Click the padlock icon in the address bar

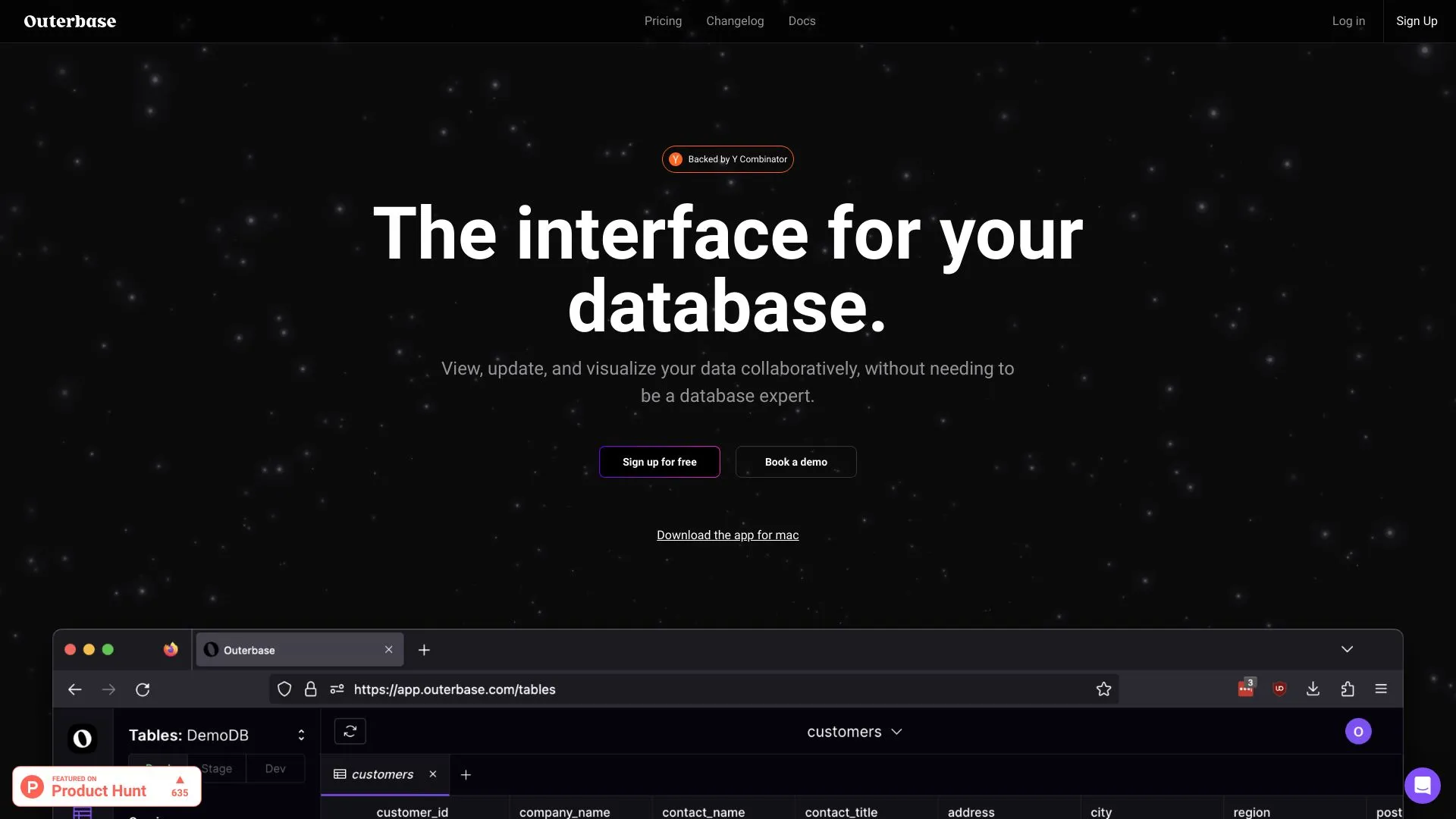click(310, 689)
